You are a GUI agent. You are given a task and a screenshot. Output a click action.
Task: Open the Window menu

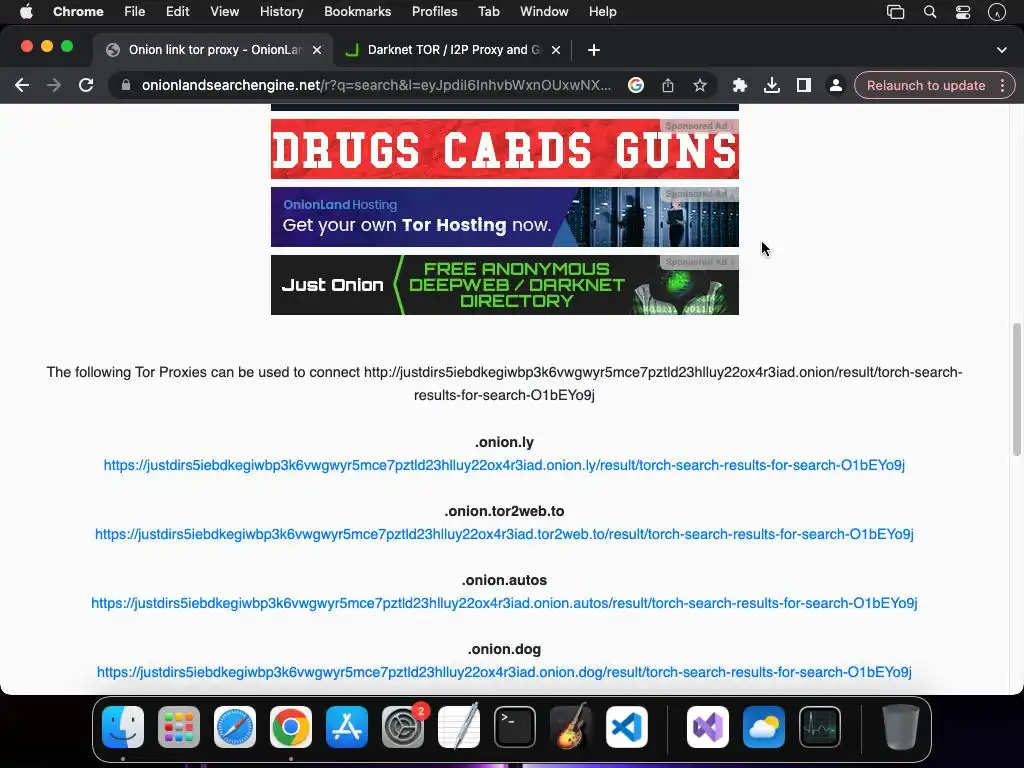pyautogui.click(x=544, y=12)
